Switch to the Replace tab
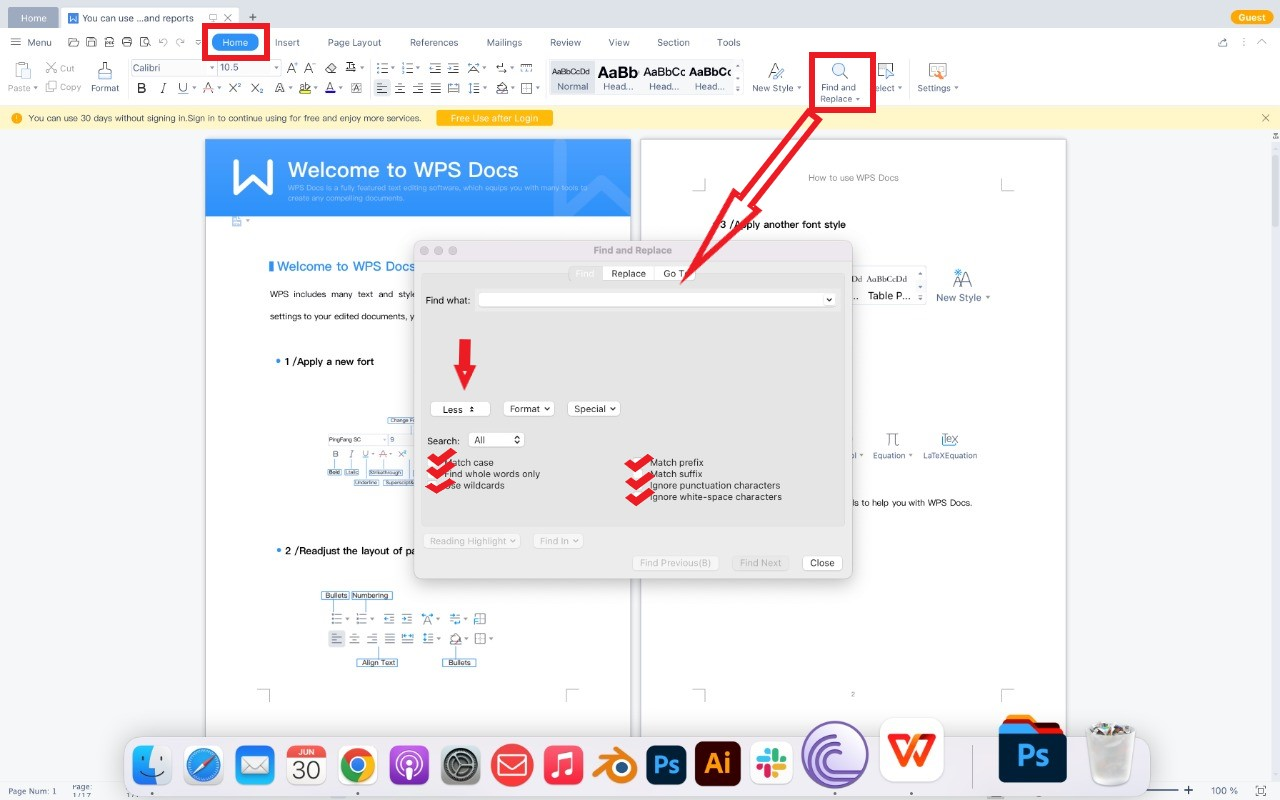This screenshot has width=1280, height=800. [628, 273]
